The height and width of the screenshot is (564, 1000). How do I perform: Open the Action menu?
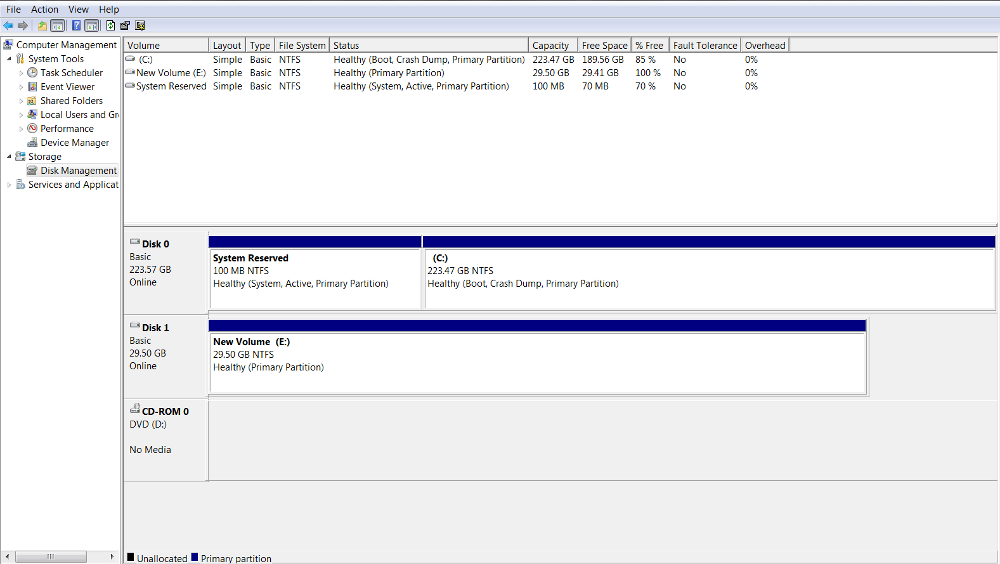(45, 9)
